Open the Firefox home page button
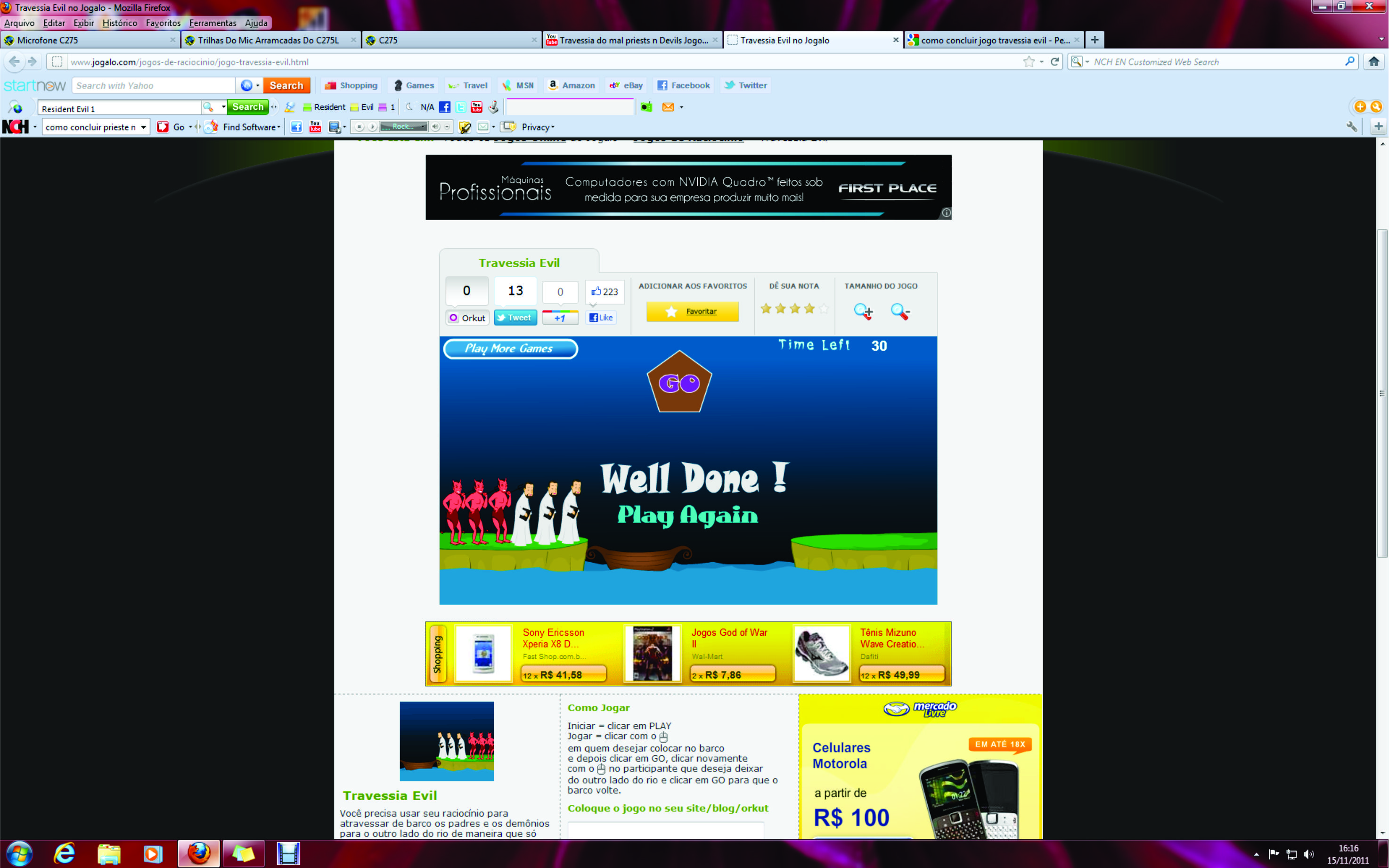This screenshot has height=868, width=1389. [1373, 61]
